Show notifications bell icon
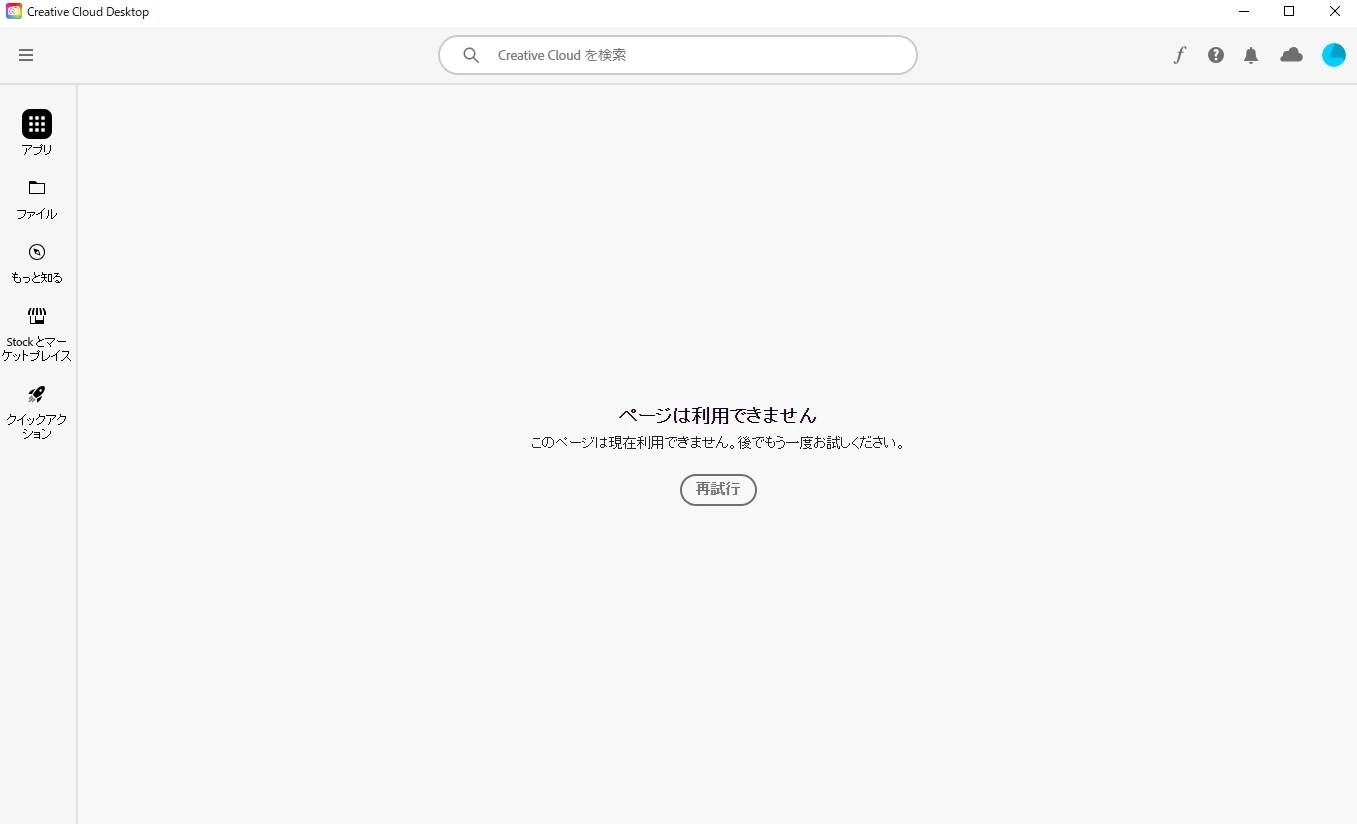The image size is (1357, 824). point(1251,56)
